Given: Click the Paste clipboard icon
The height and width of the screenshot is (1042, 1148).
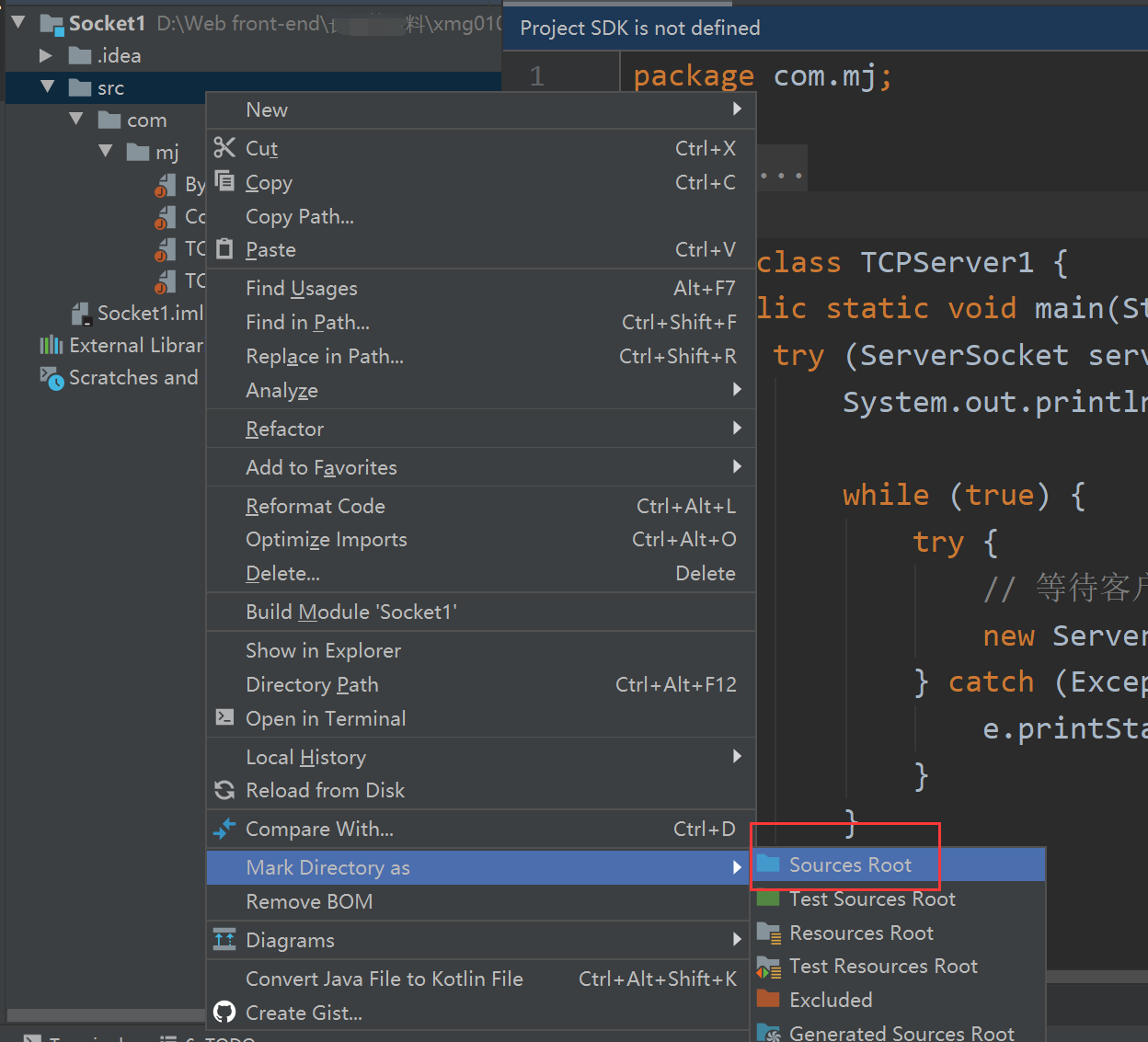Looking at the screenshot, I should tap(224, 249).
